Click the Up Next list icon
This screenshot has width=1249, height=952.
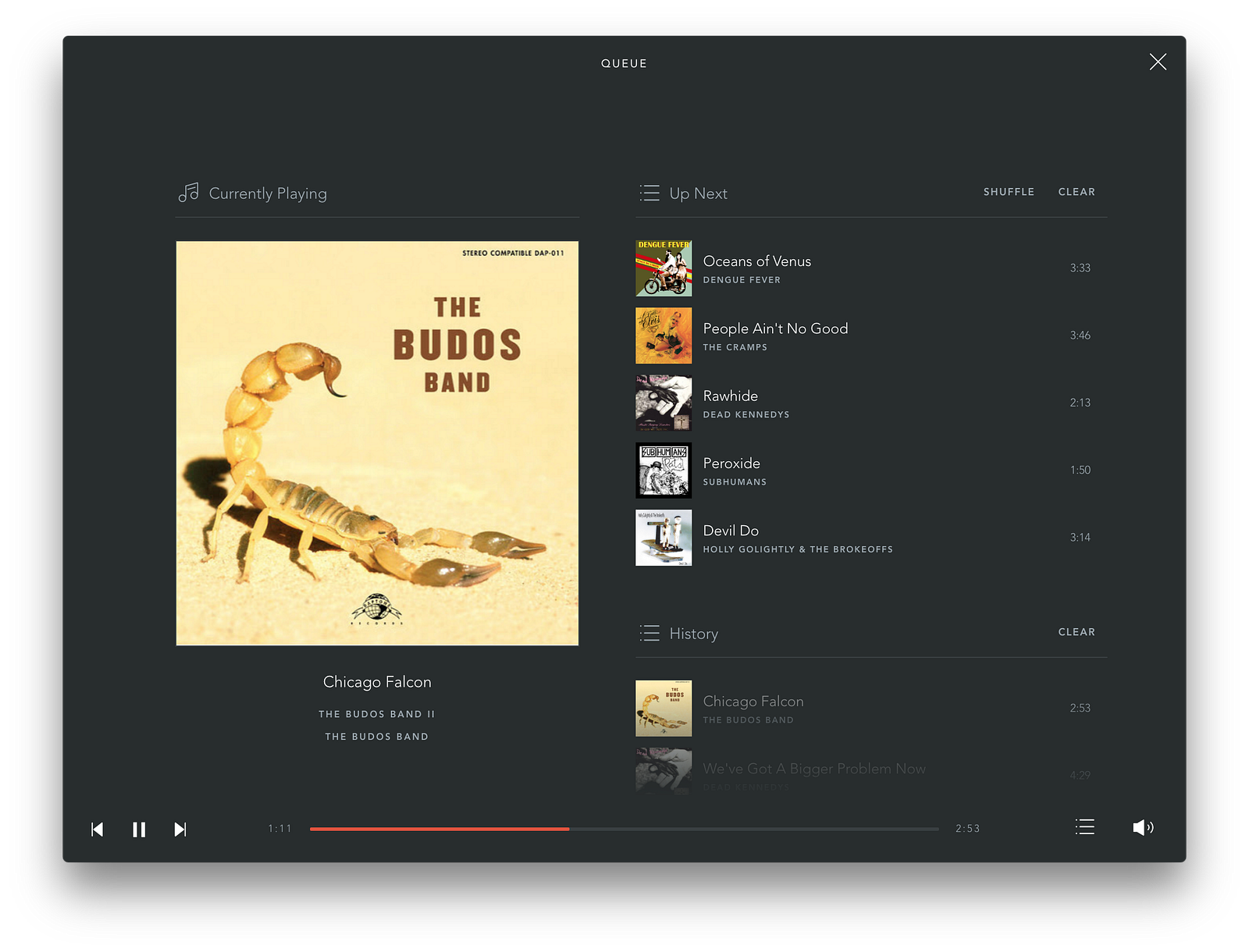click(x=649, y=193)
